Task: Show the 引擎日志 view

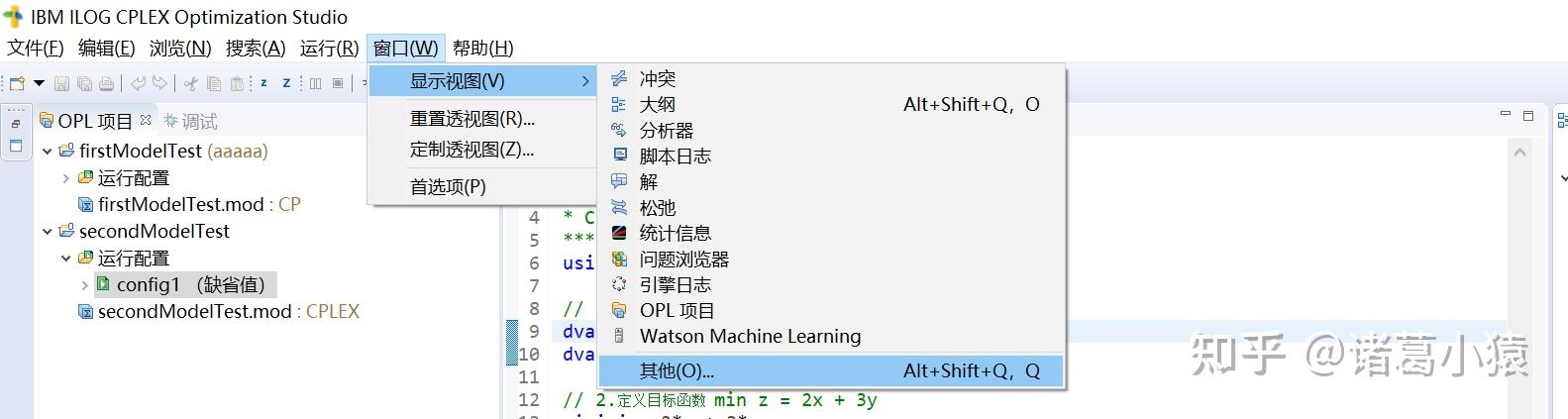Action: click(x=831, y=284)
